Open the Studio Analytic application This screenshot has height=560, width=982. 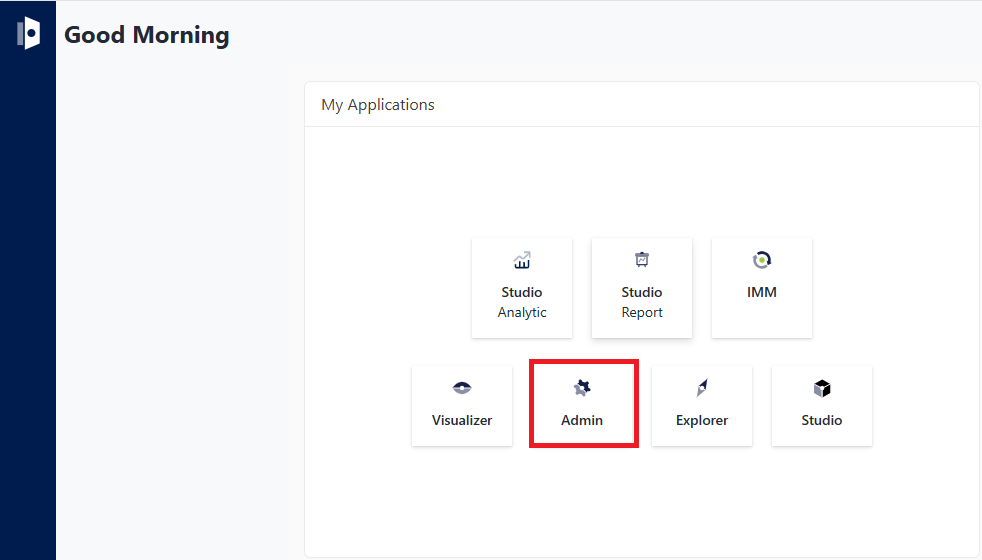click(522, 288)
